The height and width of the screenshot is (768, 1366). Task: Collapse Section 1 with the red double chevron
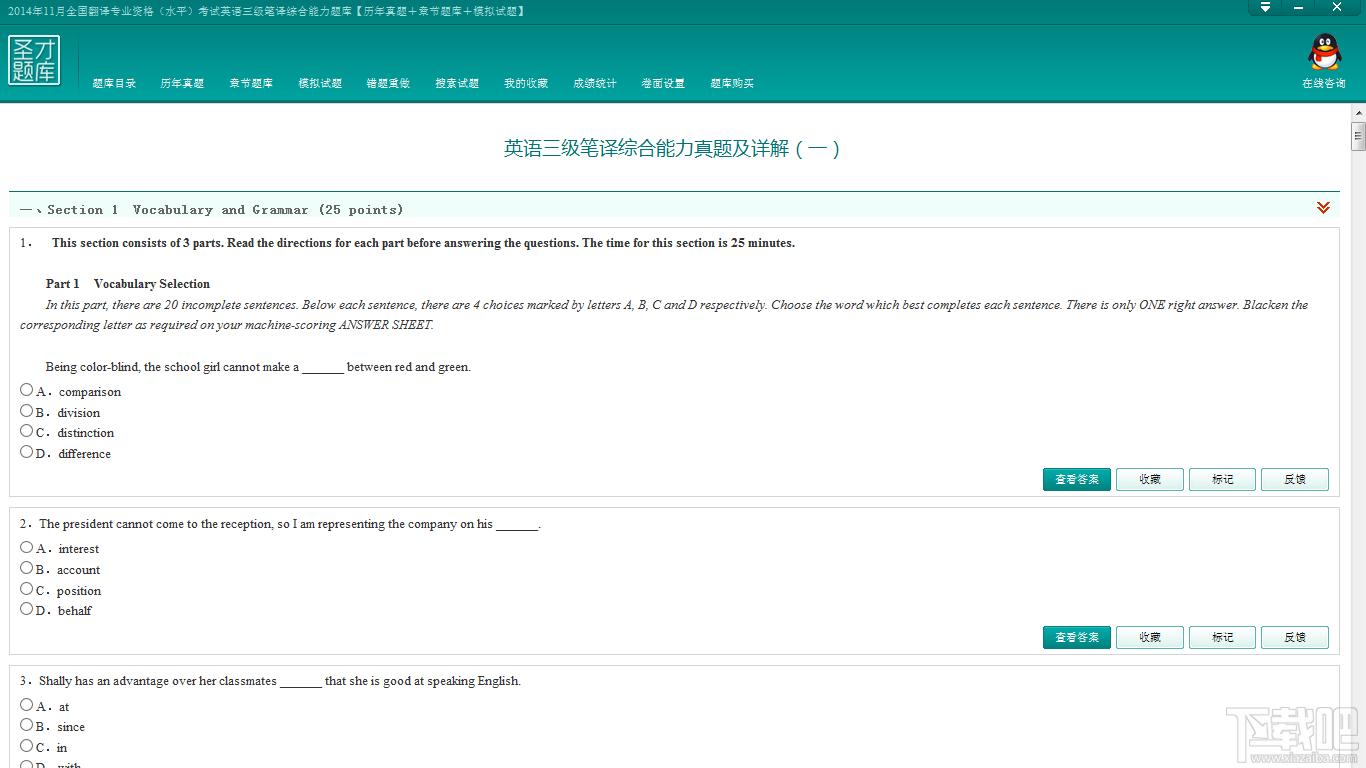point(1323,208)
